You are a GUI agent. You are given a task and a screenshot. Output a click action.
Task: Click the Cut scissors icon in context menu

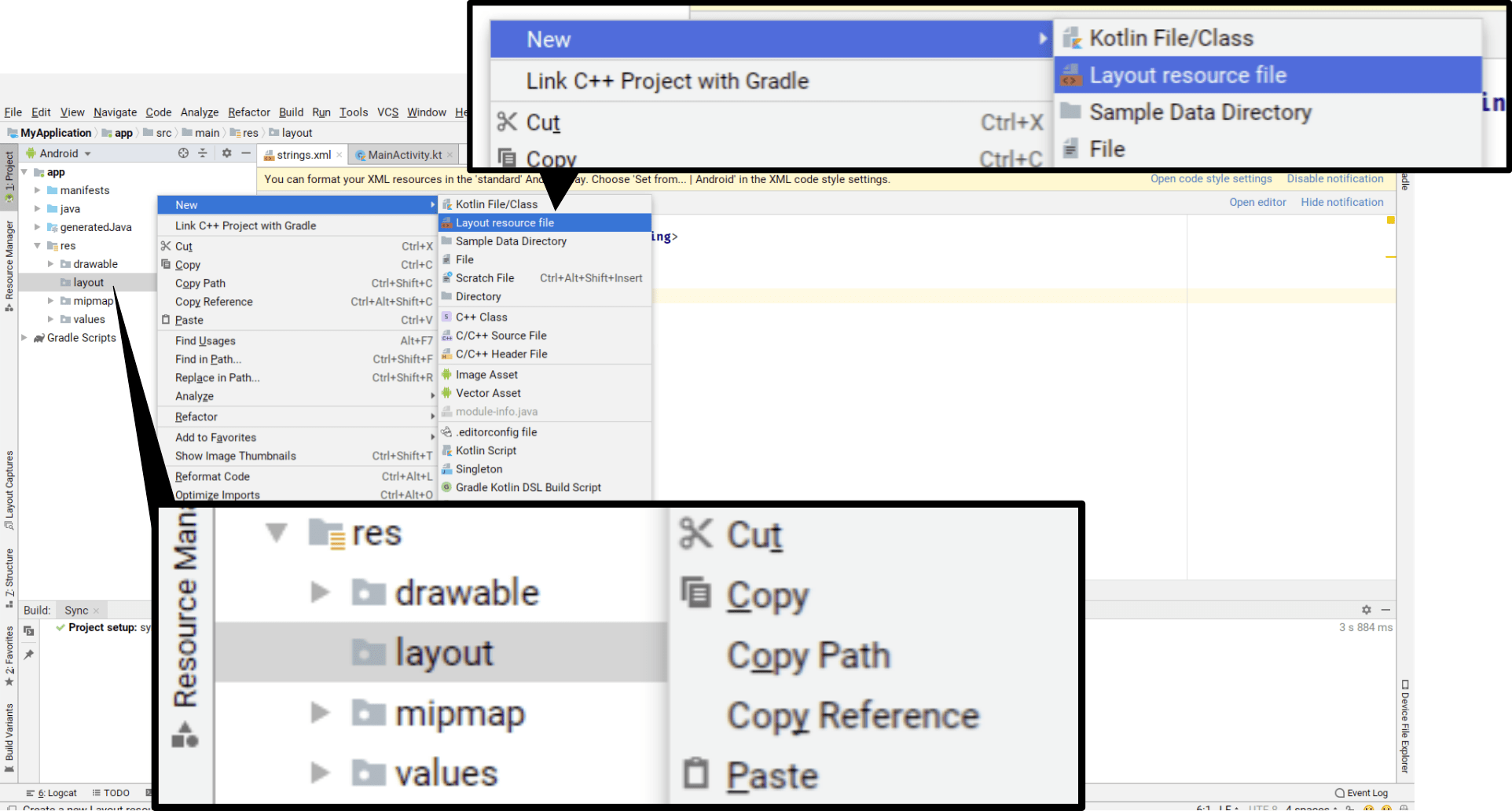166,246
